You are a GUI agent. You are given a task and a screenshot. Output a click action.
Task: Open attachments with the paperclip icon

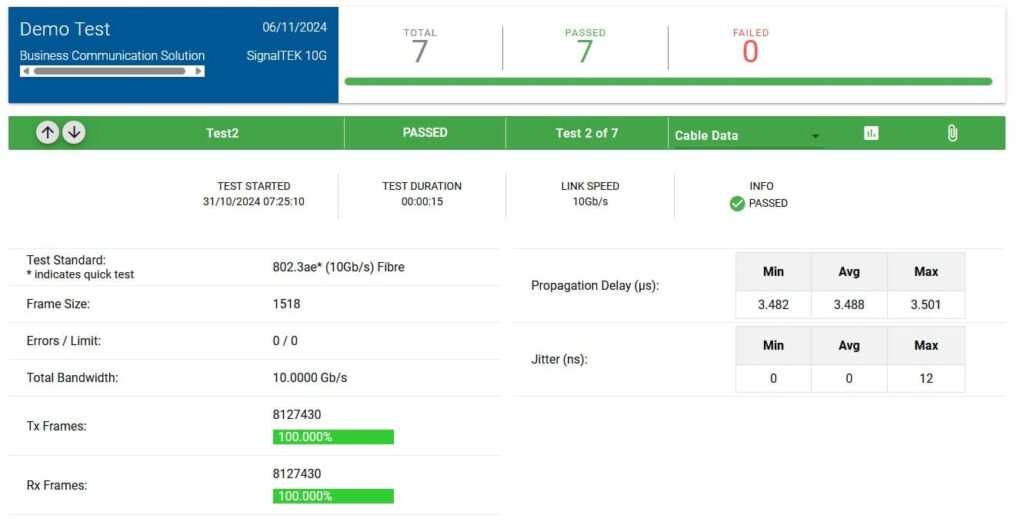pos(952,133)
